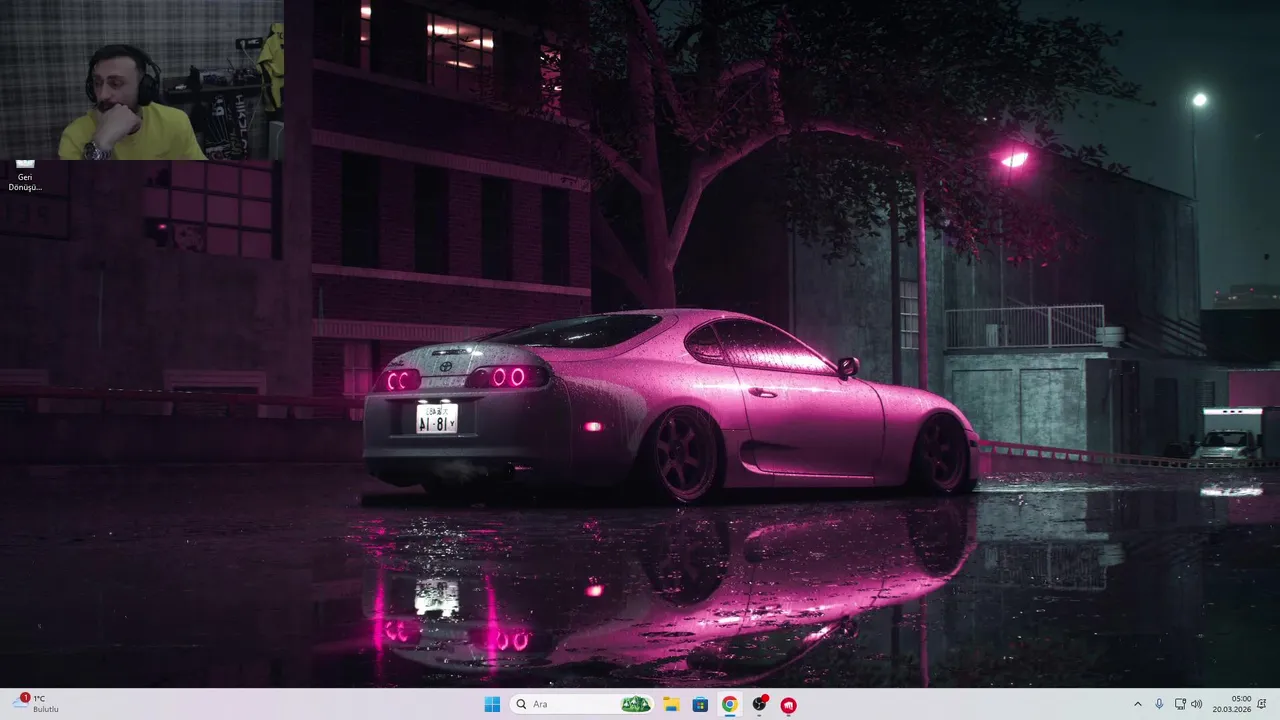Open the notification bell icon
Image resolution: width=1280 pixels, height=720 pixels.
[1262, 704]
